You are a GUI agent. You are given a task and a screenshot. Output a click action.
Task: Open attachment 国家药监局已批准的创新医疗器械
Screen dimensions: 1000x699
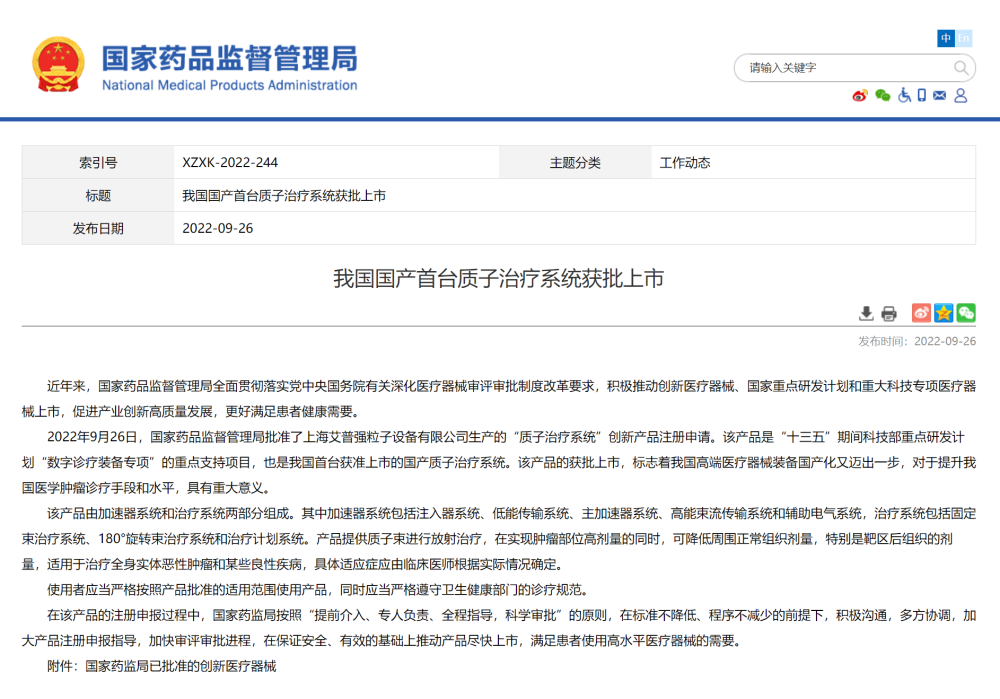coord(180,666)
